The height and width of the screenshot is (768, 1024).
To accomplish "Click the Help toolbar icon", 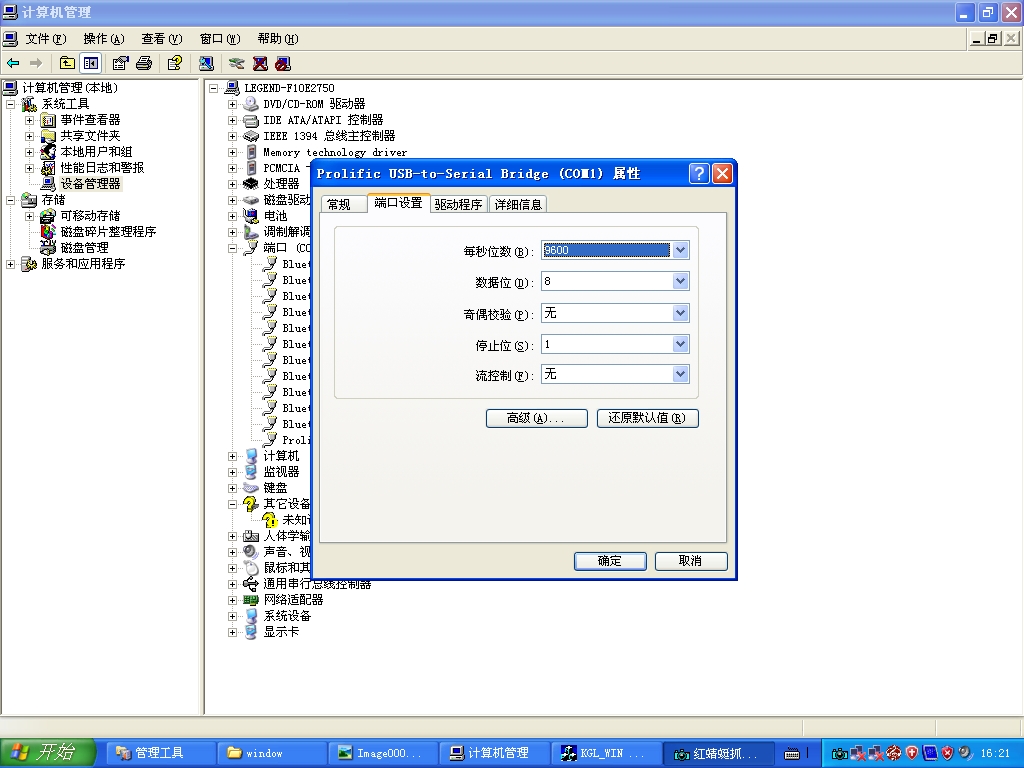I will [174, 63].
